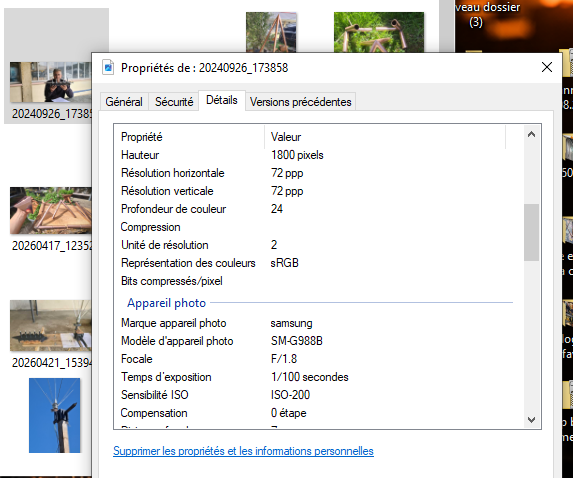Click the 72 ppp horizontal resolution value
The image size is (573, 478).
[287, 173]
